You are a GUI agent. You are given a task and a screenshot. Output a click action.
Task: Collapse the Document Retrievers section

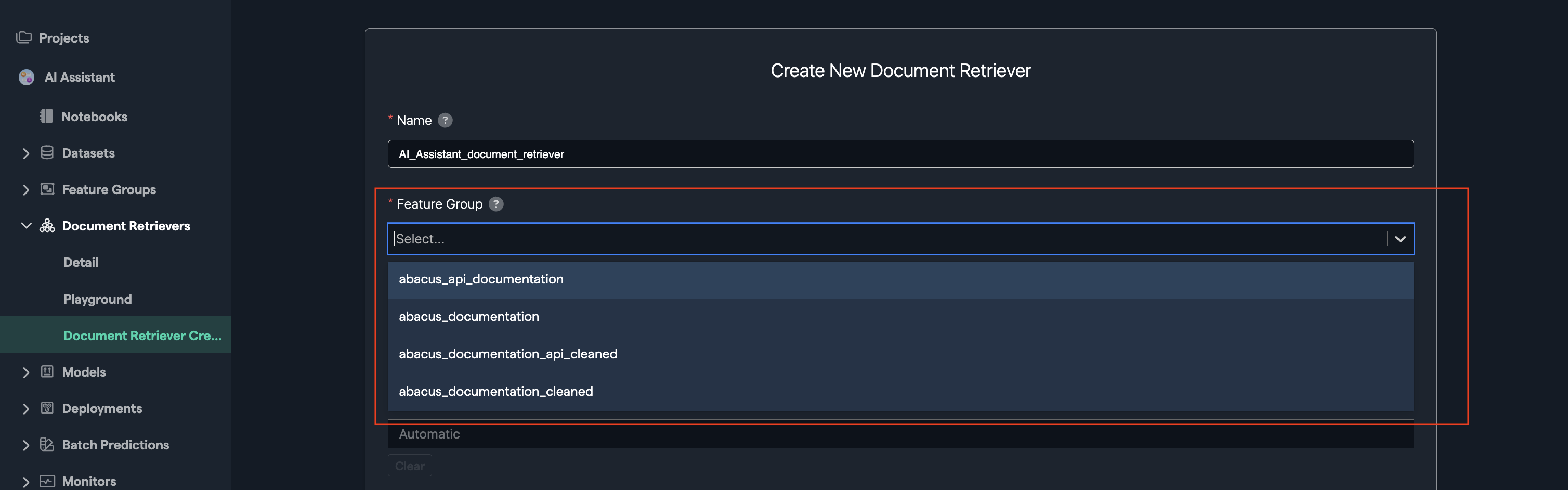(25, 226)
